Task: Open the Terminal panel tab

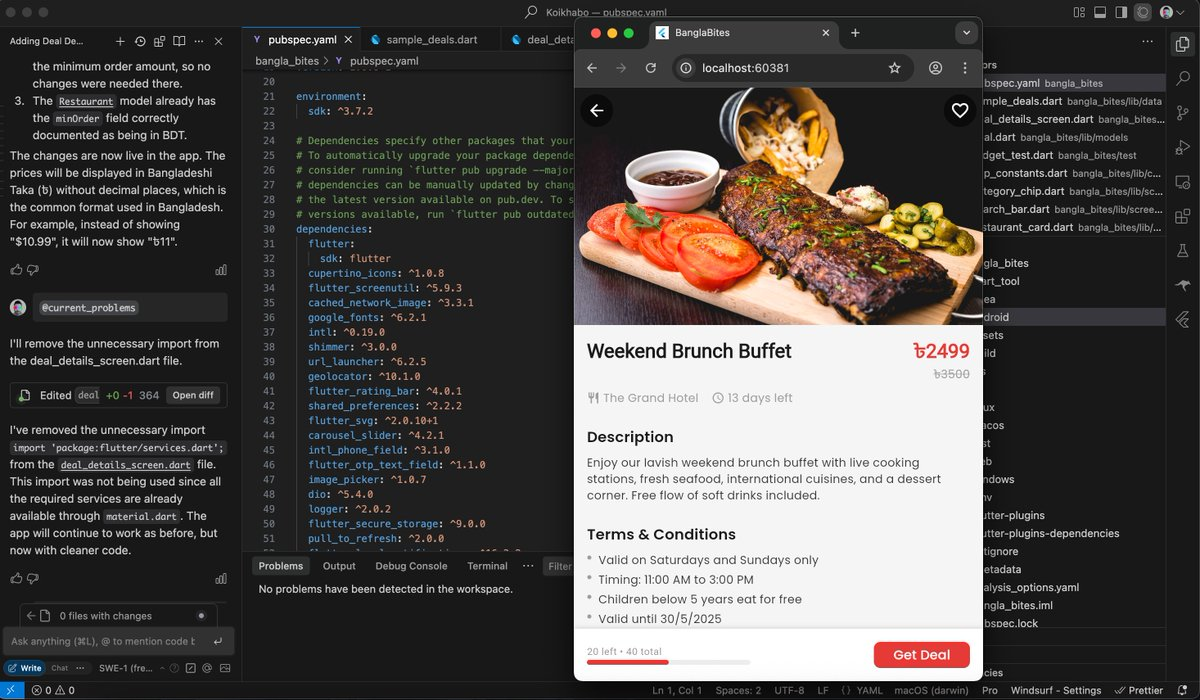Action: point(487,566)
